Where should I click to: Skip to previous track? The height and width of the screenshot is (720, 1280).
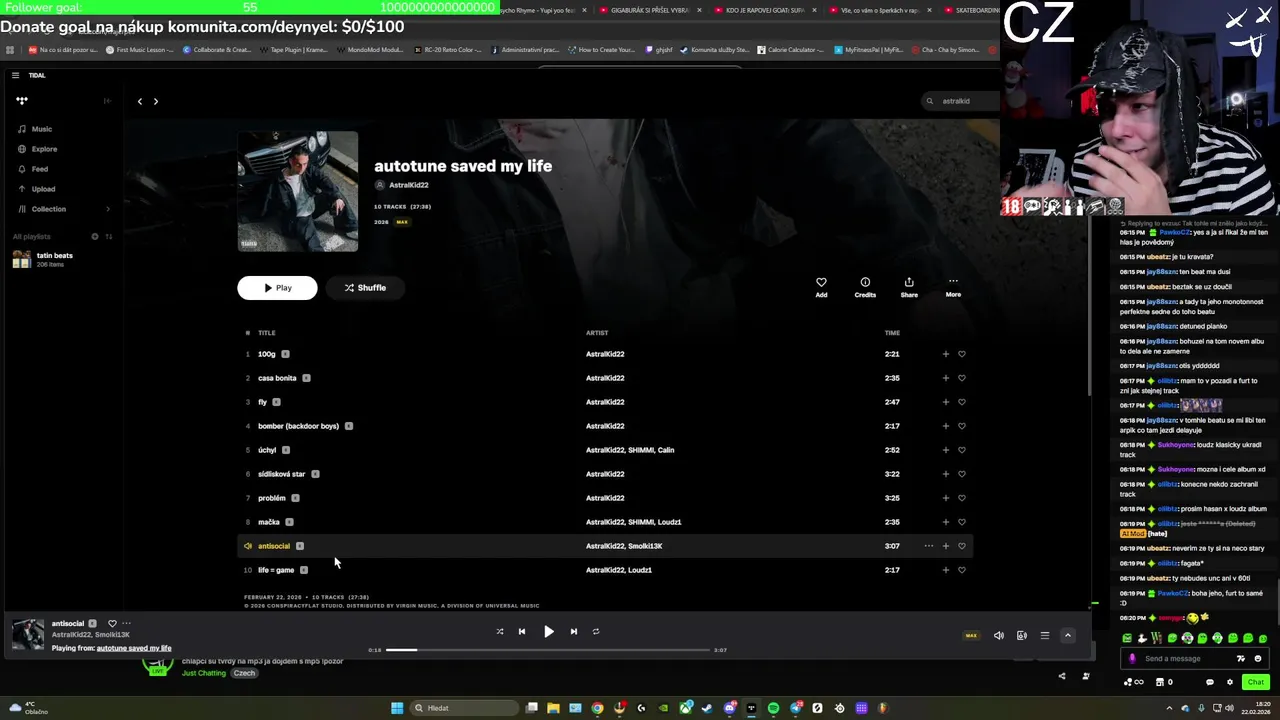(x=521, y=632)
